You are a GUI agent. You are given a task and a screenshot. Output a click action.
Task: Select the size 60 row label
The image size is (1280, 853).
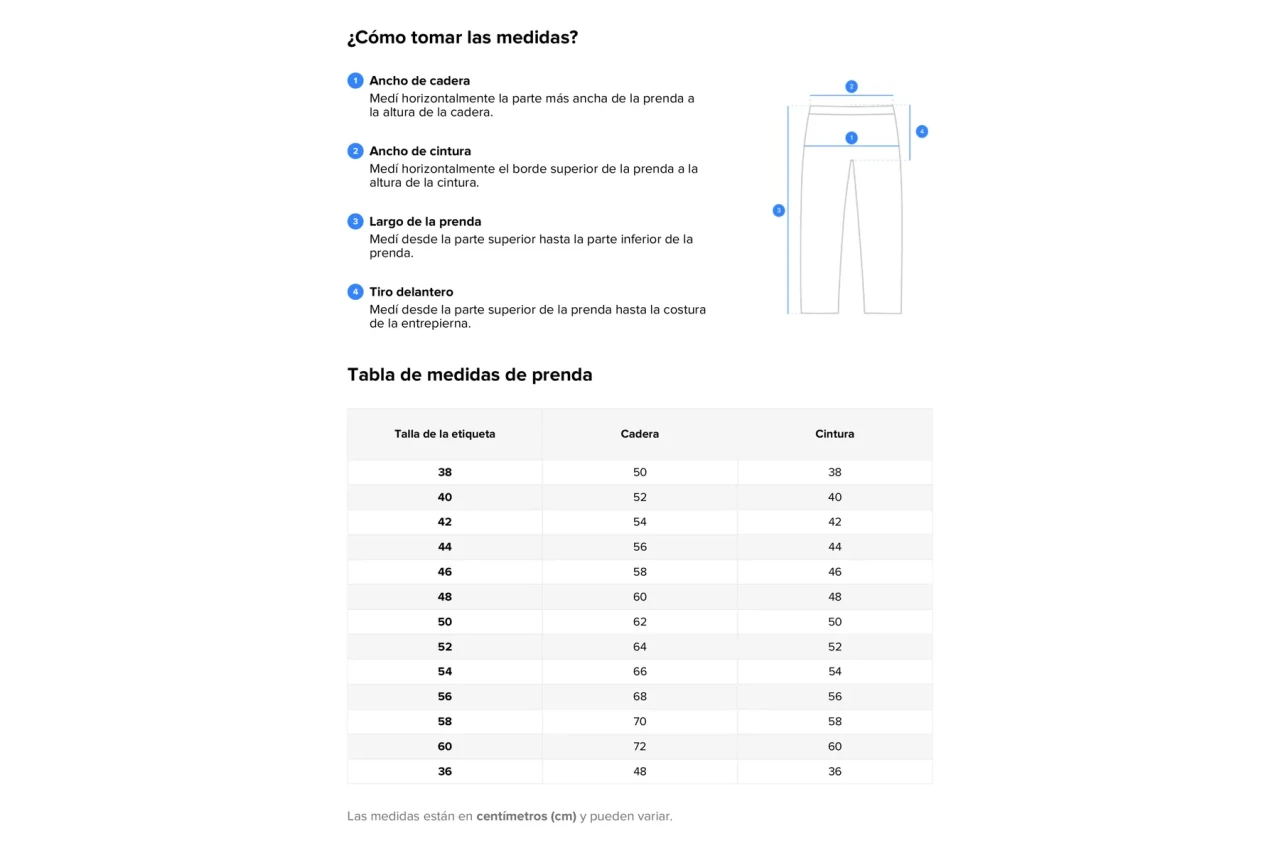(445, 747)
